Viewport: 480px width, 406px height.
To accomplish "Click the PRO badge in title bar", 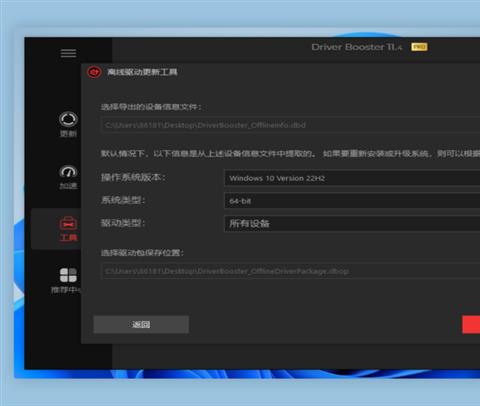I will (419, 47).
